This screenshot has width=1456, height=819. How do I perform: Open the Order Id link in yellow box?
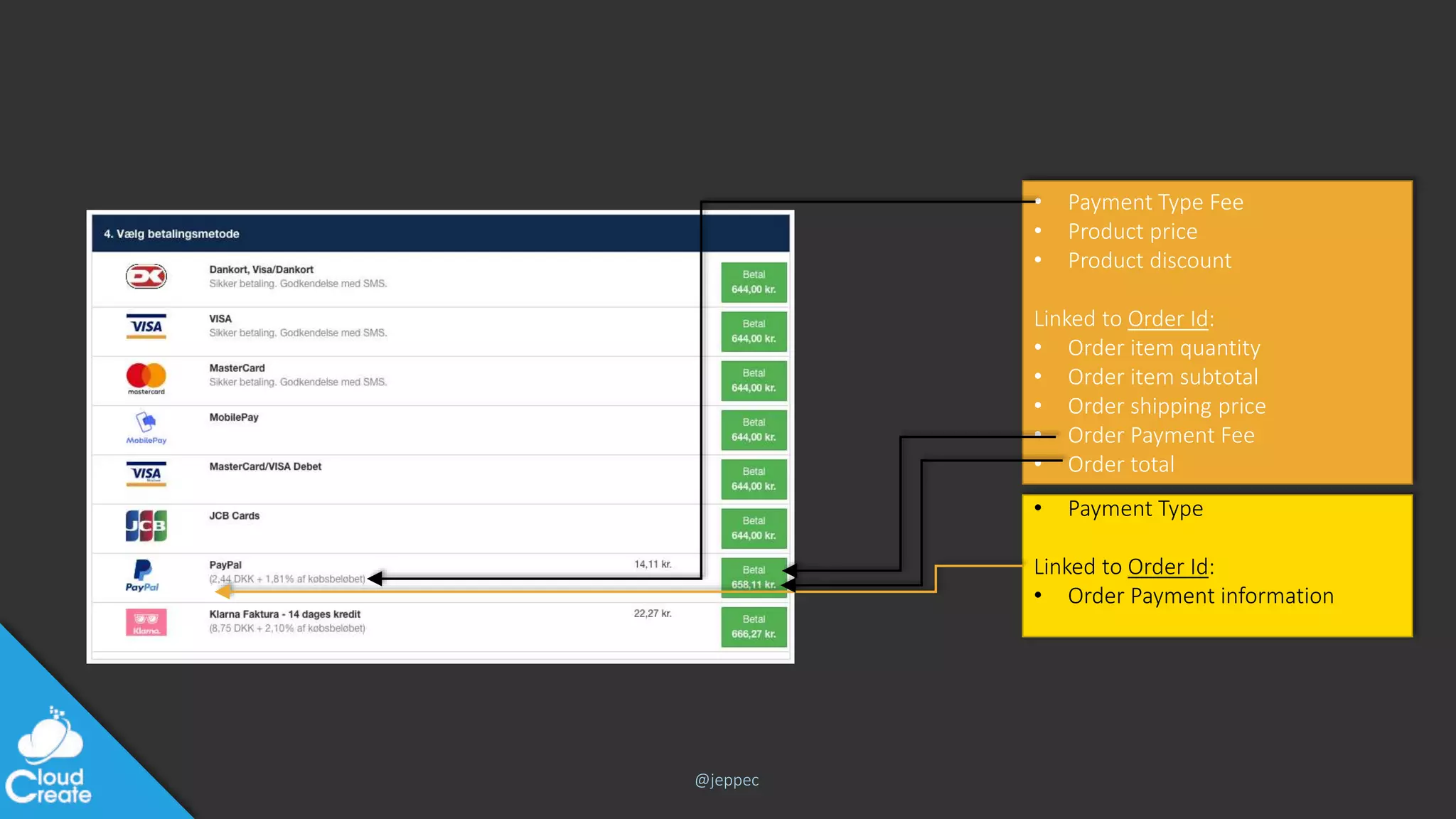(1167, 567)
